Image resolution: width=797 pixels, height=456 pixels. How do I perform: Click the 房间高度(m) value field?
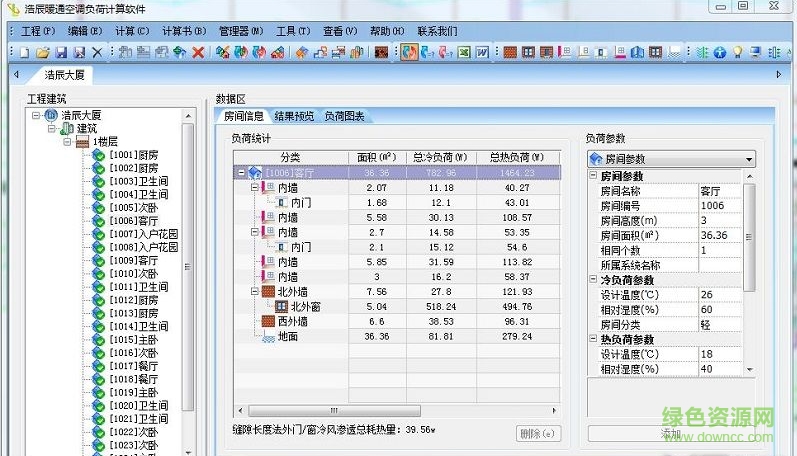pyautogui.click(x=720, y=221)
